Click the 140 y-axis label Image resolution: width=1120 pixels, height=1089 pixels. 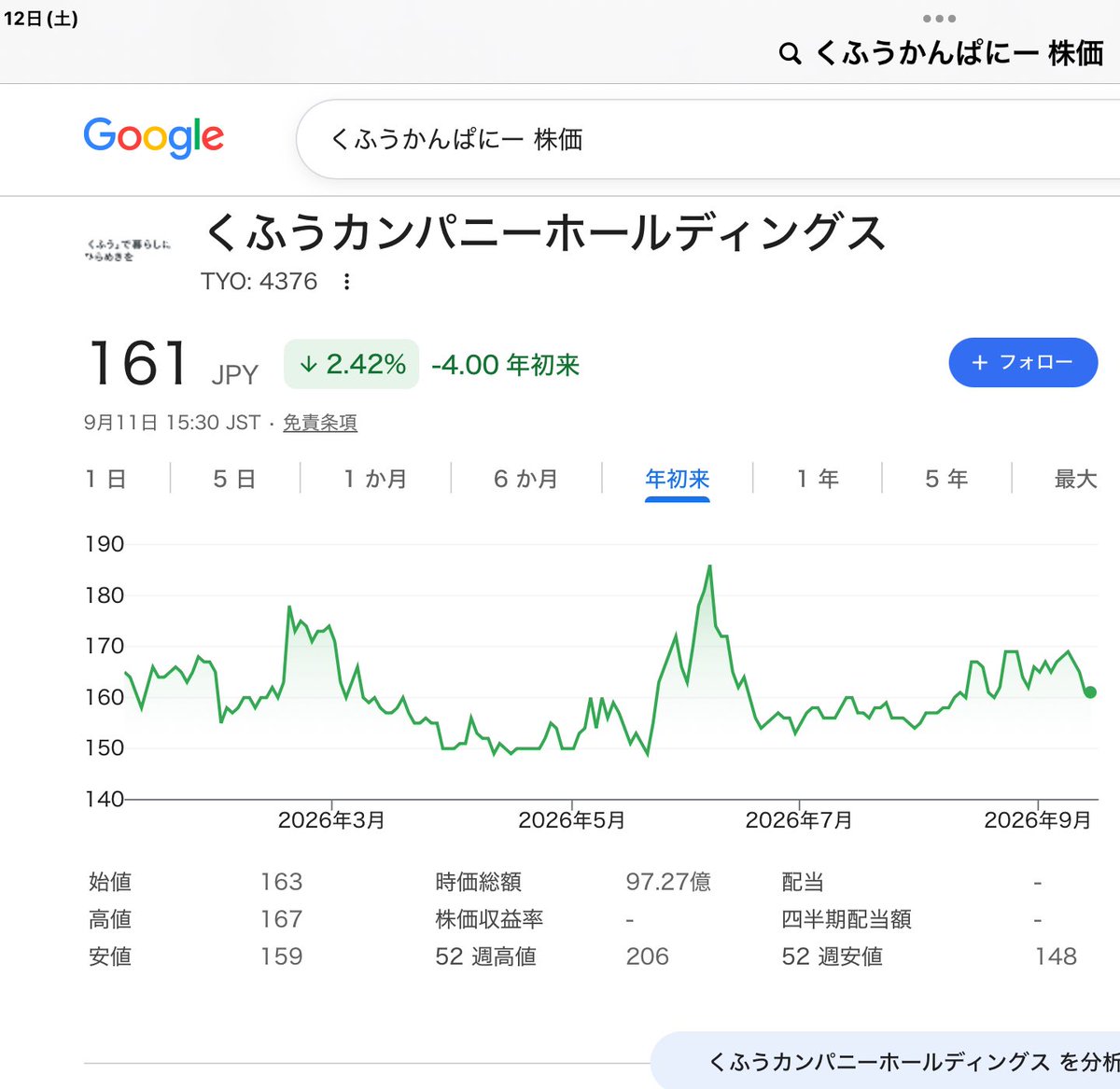(x=105, y=799)
